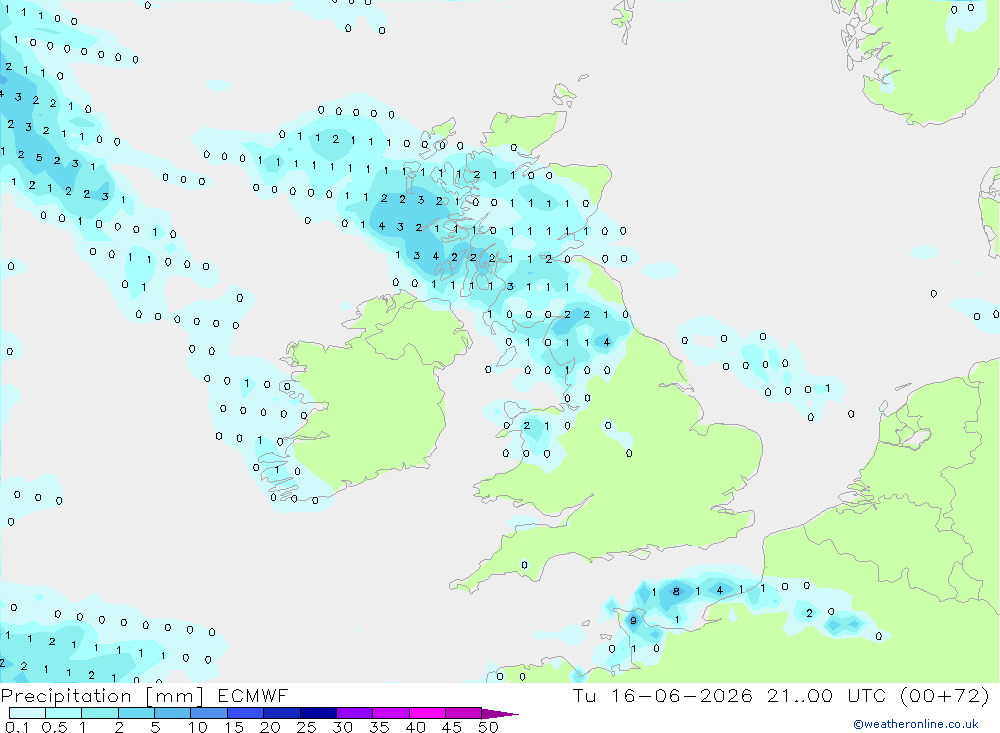1000x733 pixels.
Task: Click the '50' legend scale label
Action: (x=489, y=727)
